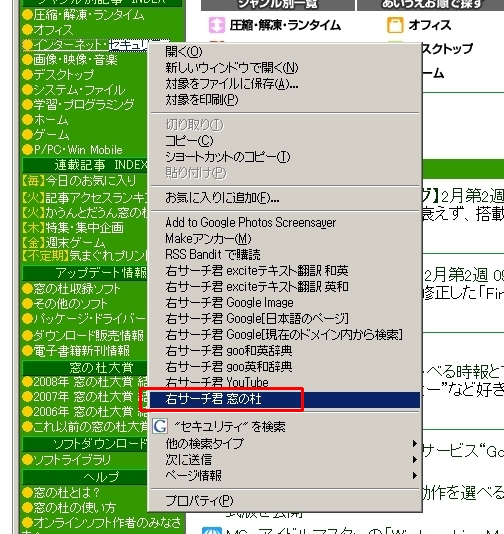Click the yellow bullet beside 窓の杜とは？

tap(27, 492)
